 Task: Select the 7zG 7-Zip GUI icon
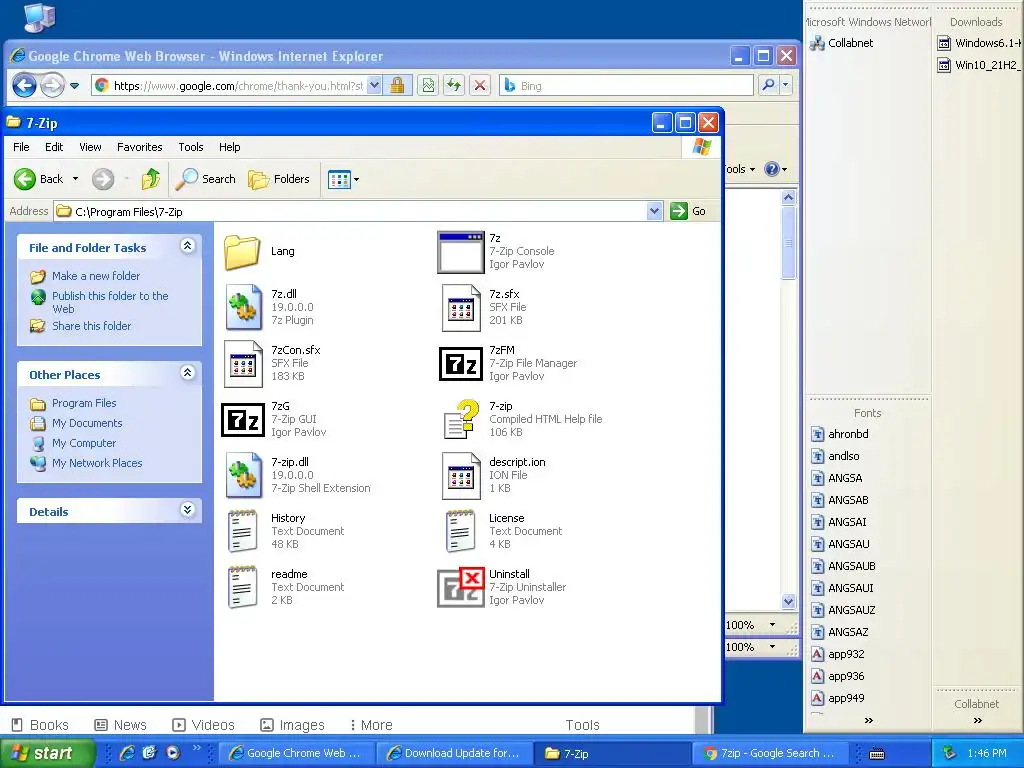242,419
